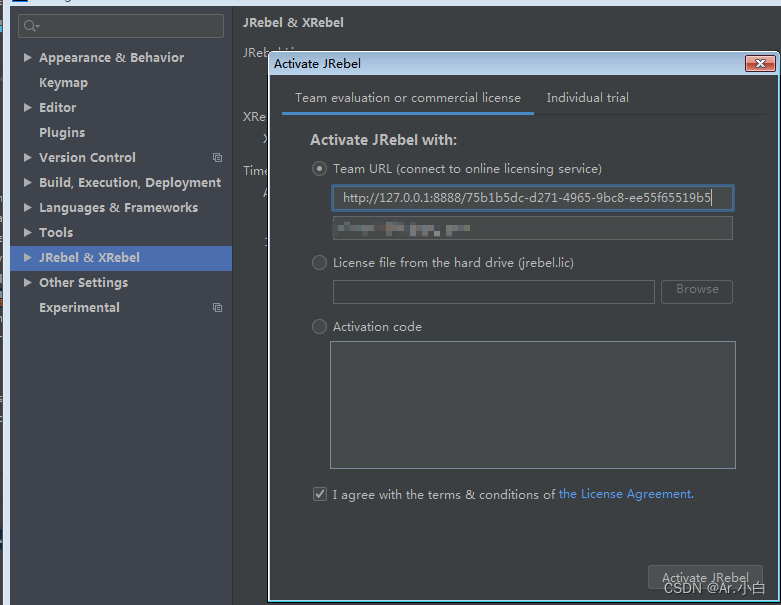The image size is (781, 605).
Task: Click the copy icon beside Experimental
Action: 217,307
